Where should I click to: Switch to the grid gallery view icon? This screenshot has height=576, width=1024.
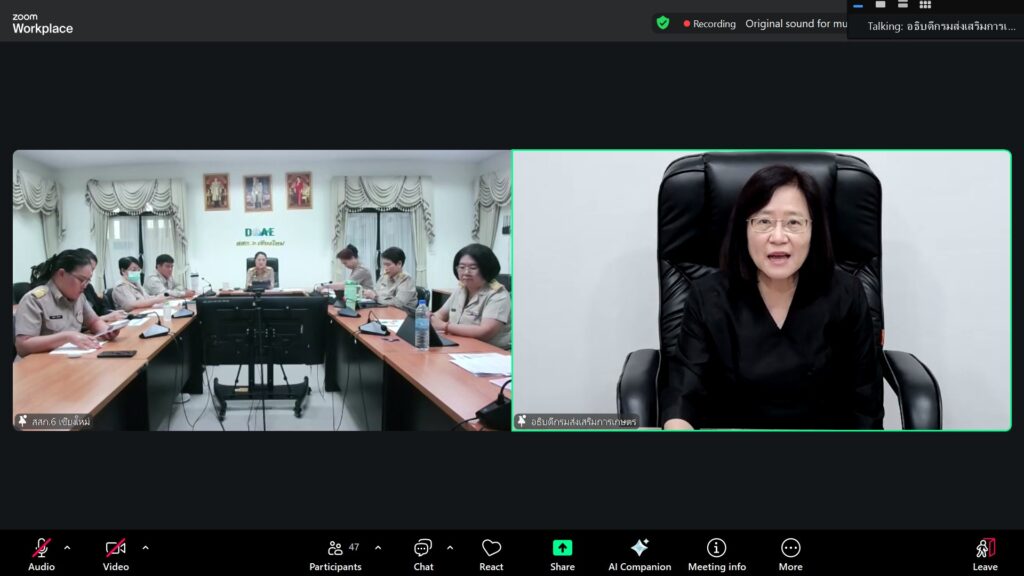pos(925,5)
